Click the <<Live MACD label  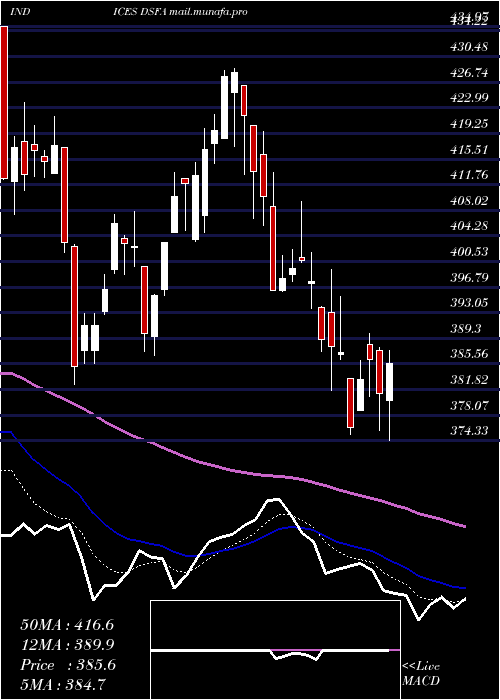(x=421, y=674)
